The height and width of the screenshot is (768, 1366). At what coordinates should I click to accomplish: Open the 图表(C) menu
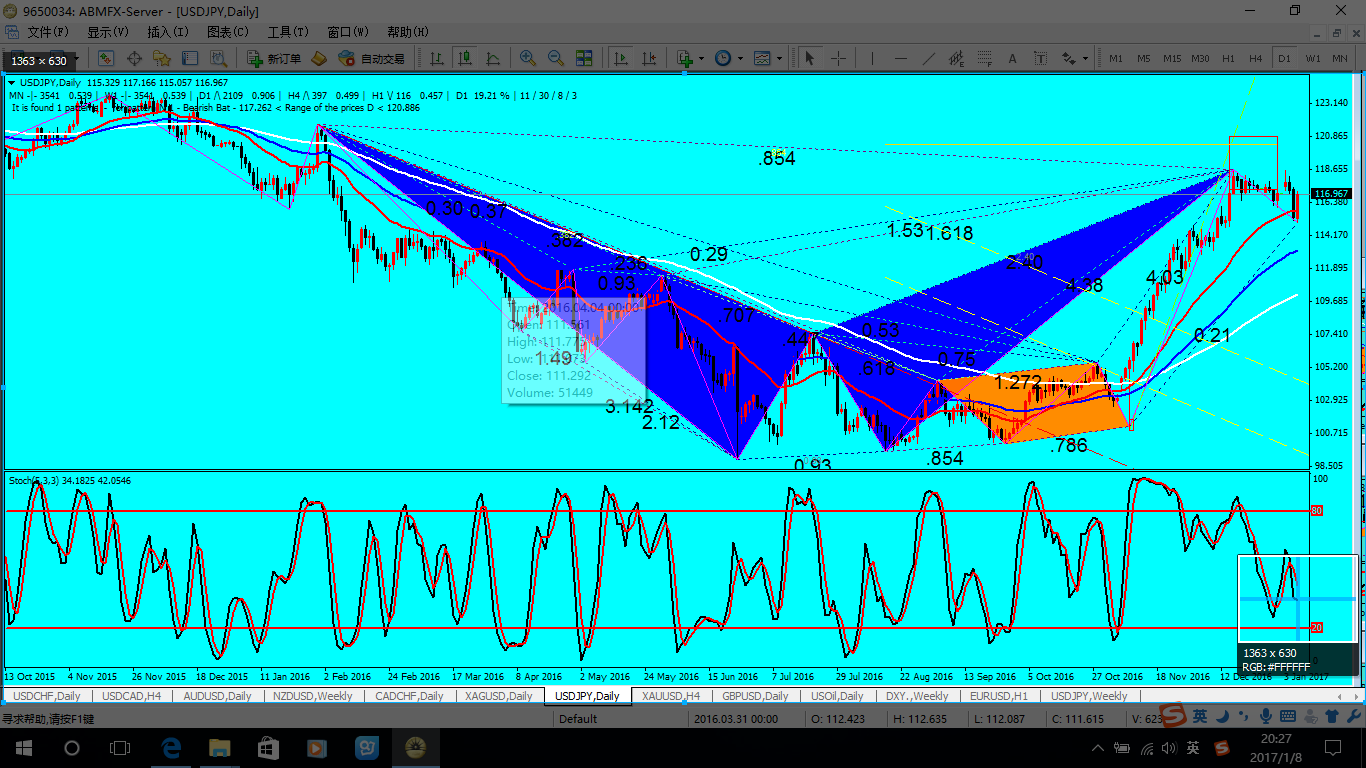coord(228,32)
